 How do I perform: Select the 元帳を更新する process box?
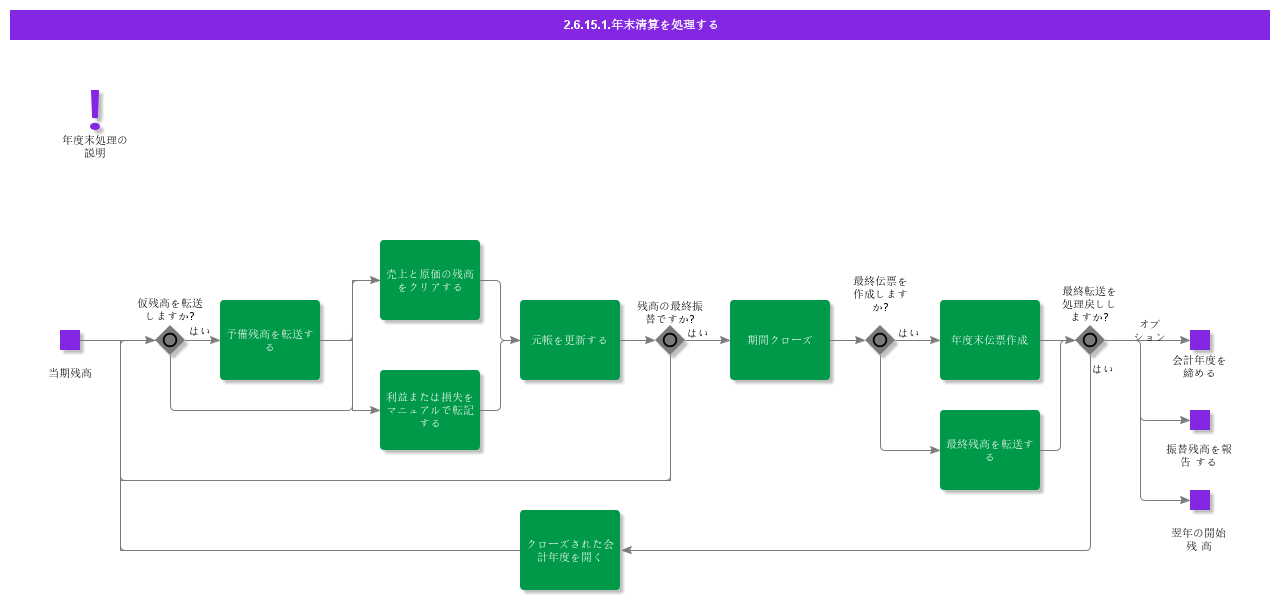tap(570, 340)
